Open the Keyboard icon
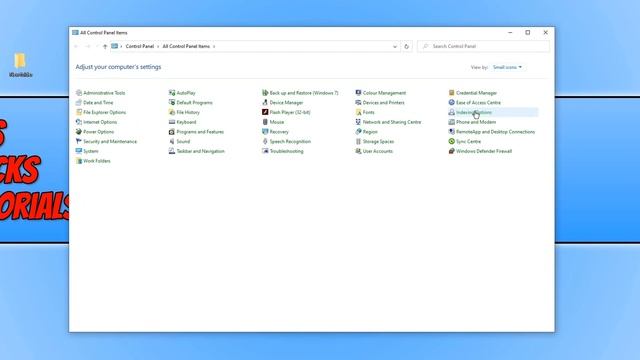640x360 pixels. click(x=172, y=122)
